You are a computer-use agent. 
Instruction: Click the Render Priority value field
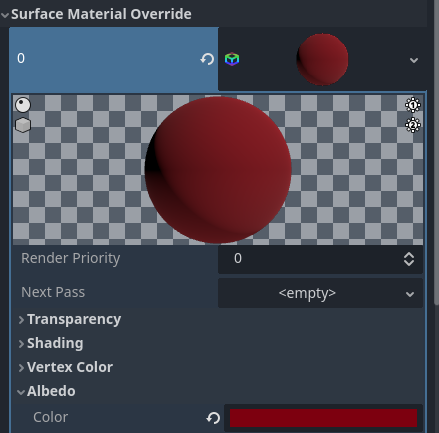[x=320, y=259]
